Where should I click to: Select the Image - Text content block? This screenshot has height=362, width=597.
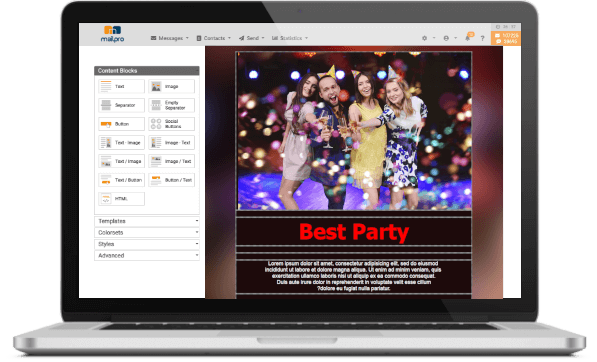coord(171,142)
